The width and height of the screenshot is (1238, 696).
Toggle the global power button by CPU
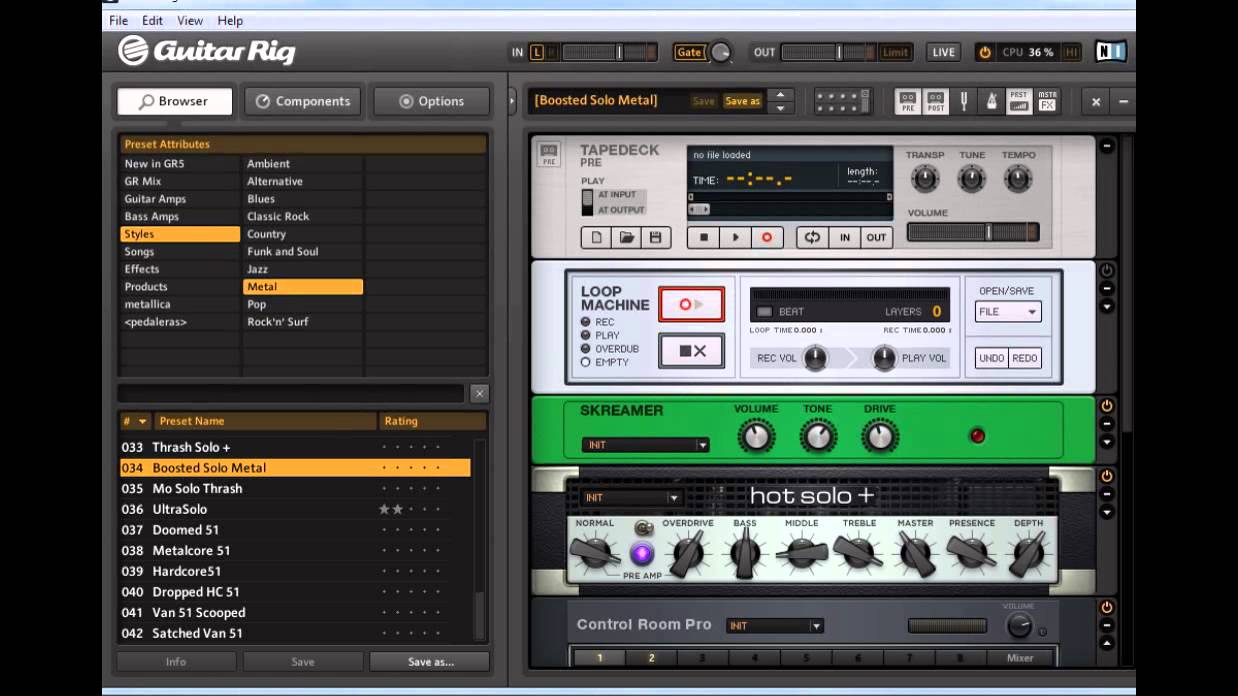pos(985,52)
